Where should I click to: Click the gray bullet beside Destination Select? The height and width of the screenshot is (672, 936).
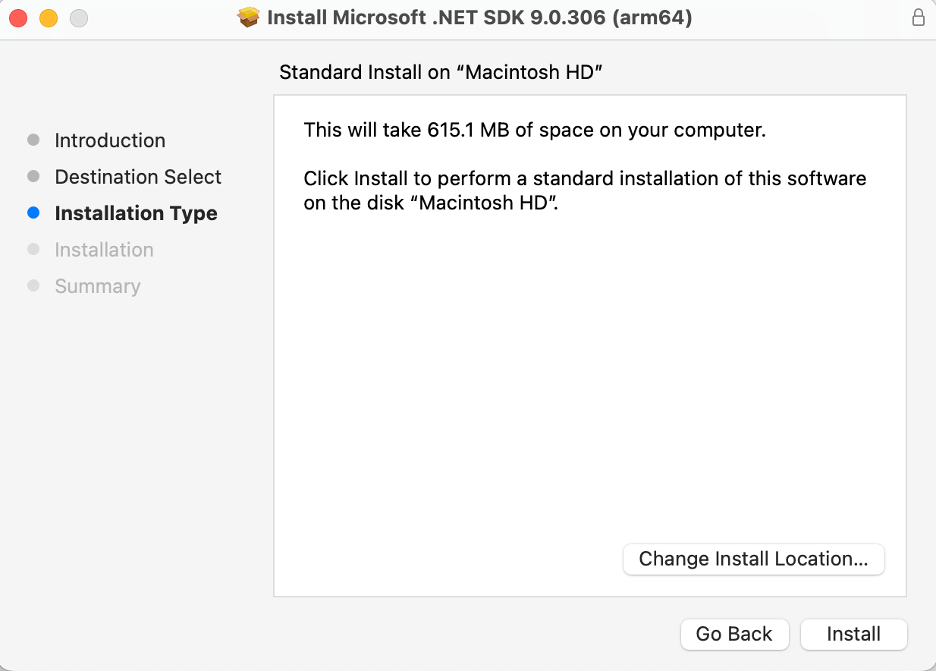(34, 177)
